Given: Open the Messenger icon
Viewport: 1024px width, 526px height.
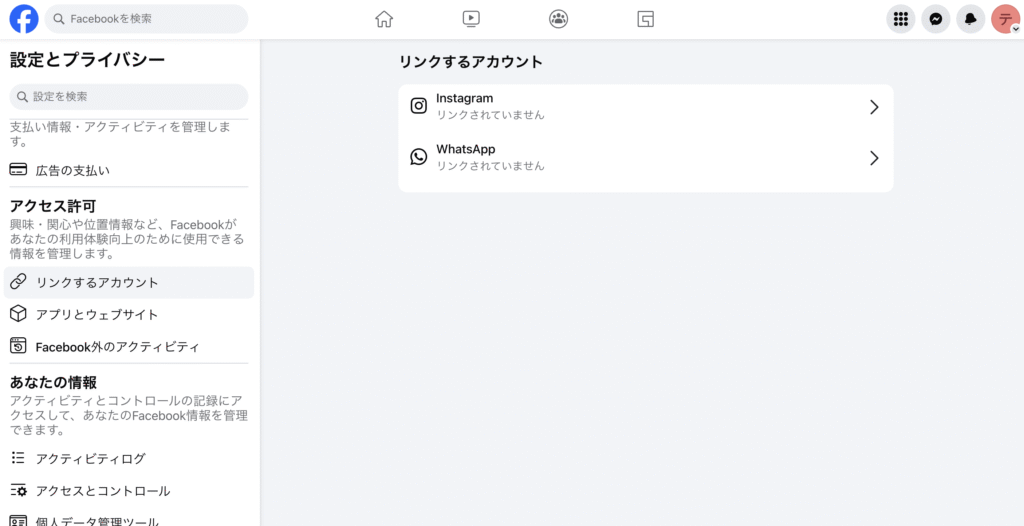Looking at the screenshot, I should (x=936, y=19).
